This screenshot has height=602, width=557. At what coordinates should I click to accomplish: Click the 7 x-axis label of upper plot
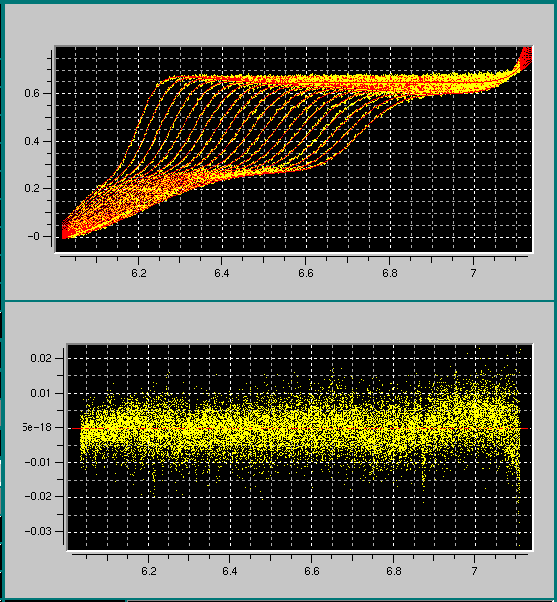[473, 273]
